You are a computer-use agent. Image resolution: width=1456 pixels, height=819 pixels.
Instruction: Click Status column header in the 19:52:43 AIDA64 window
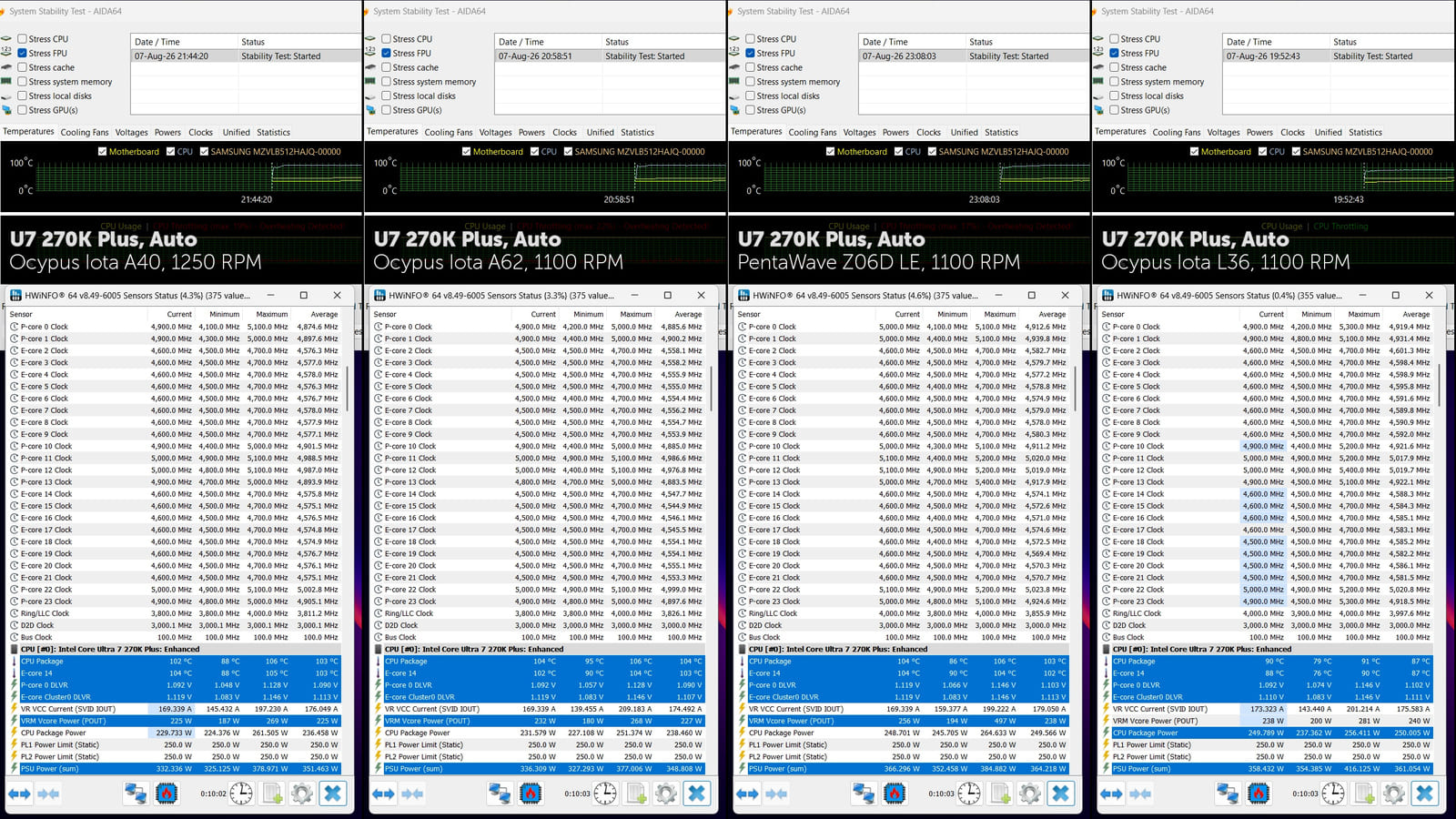[1391, 42]
